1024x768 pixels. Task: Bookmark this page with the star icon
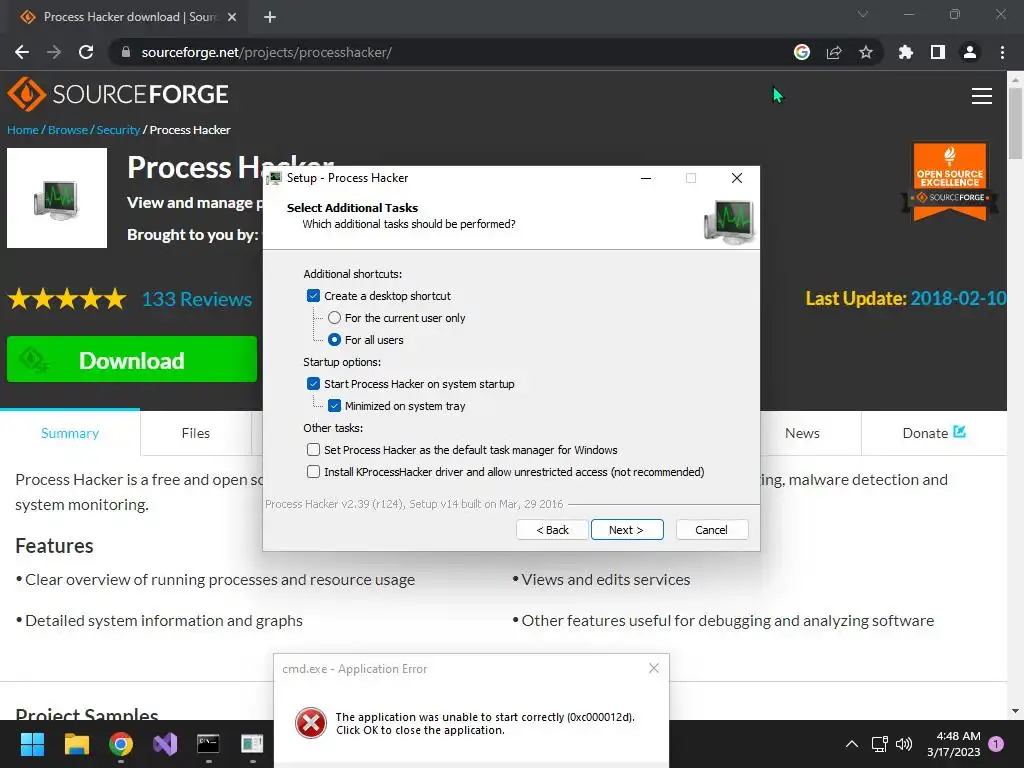(x=866, y=52)
